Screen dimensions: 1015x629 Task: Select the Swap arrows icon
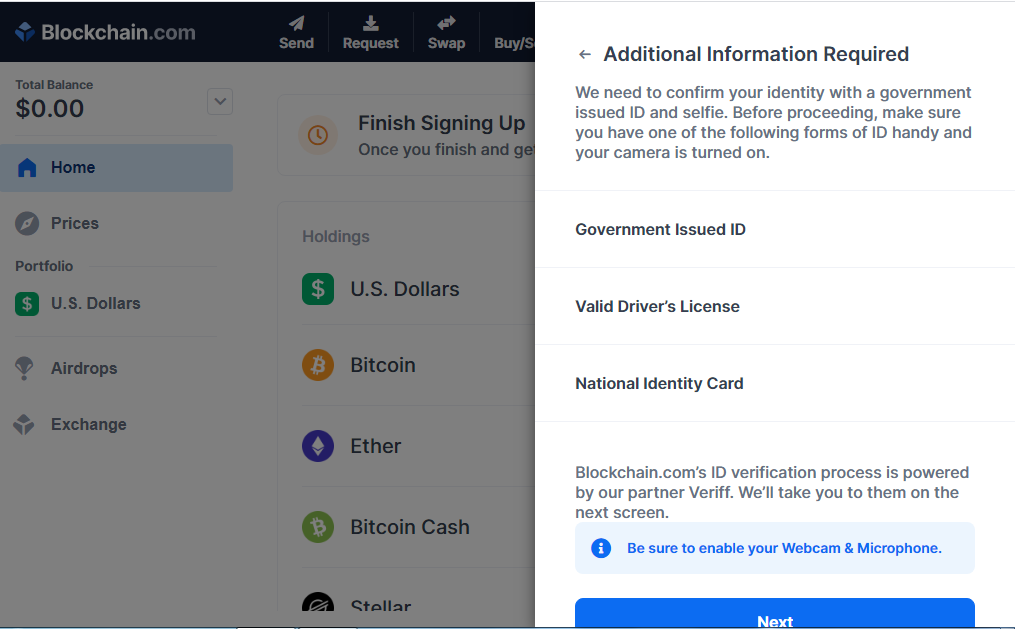pyautogui.click(x=446, y=23)
